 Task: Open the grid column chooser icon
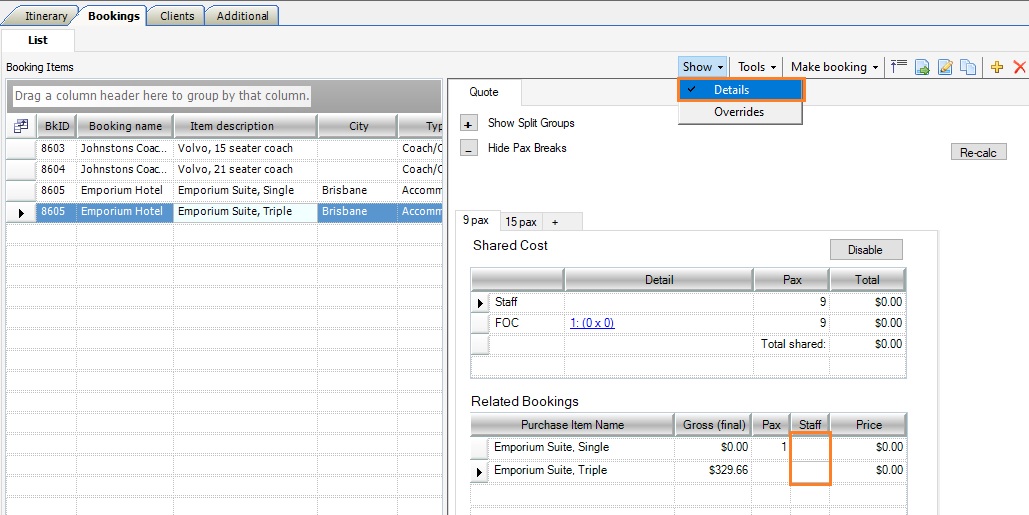click(20, 127)
